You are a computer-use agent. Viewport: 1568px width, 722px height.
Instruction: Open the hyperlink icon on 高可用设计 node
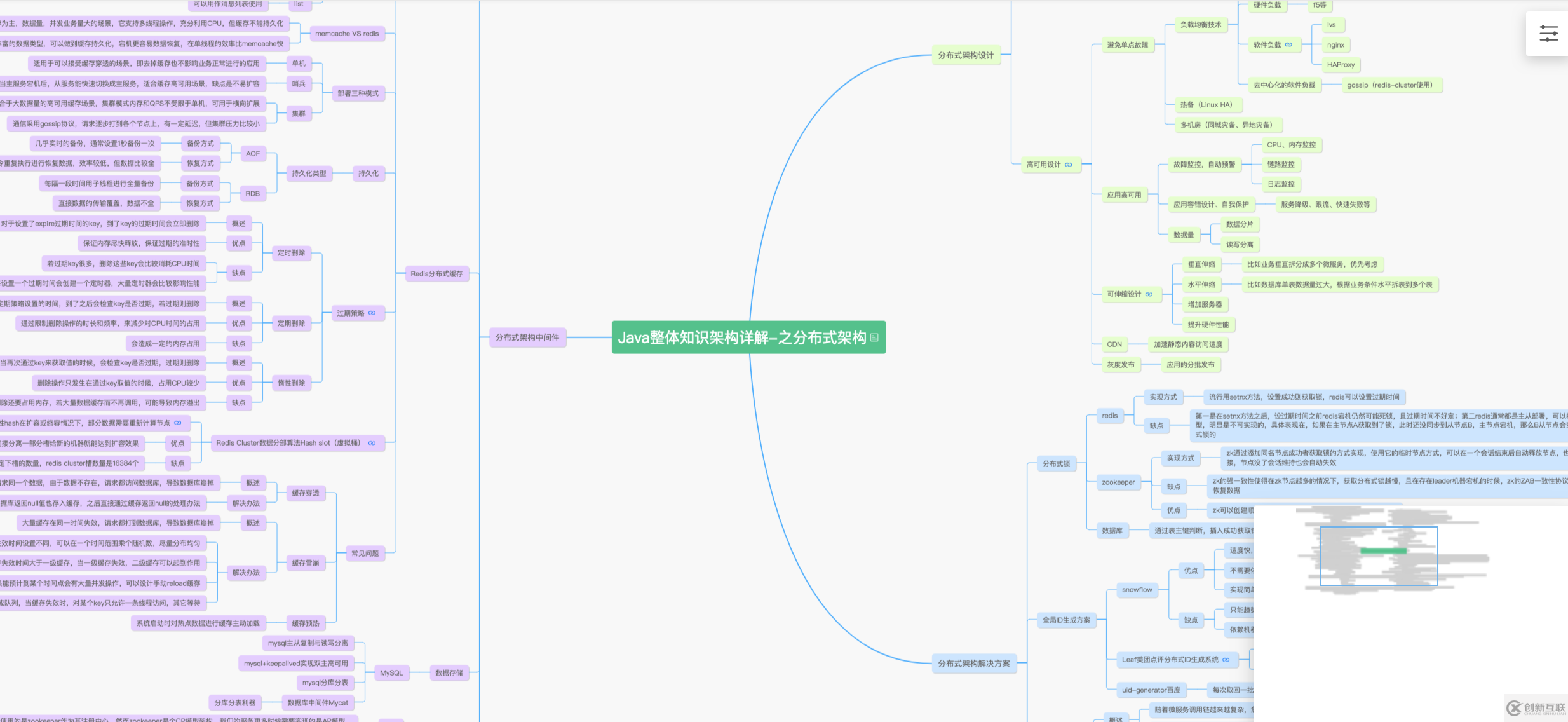(1069, 165)
